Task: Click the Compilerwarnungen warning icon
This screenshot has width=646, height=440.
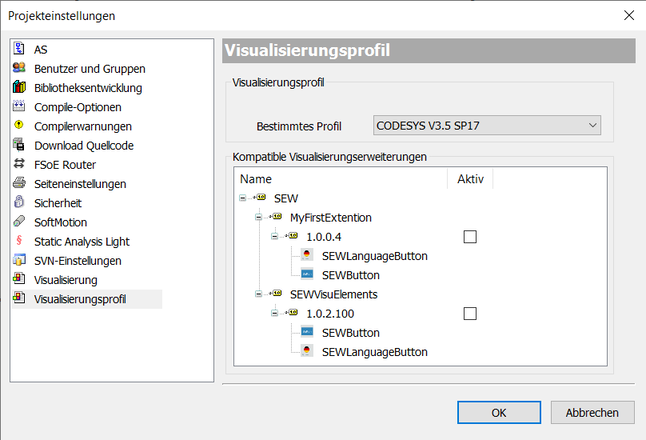Action: 20,126
